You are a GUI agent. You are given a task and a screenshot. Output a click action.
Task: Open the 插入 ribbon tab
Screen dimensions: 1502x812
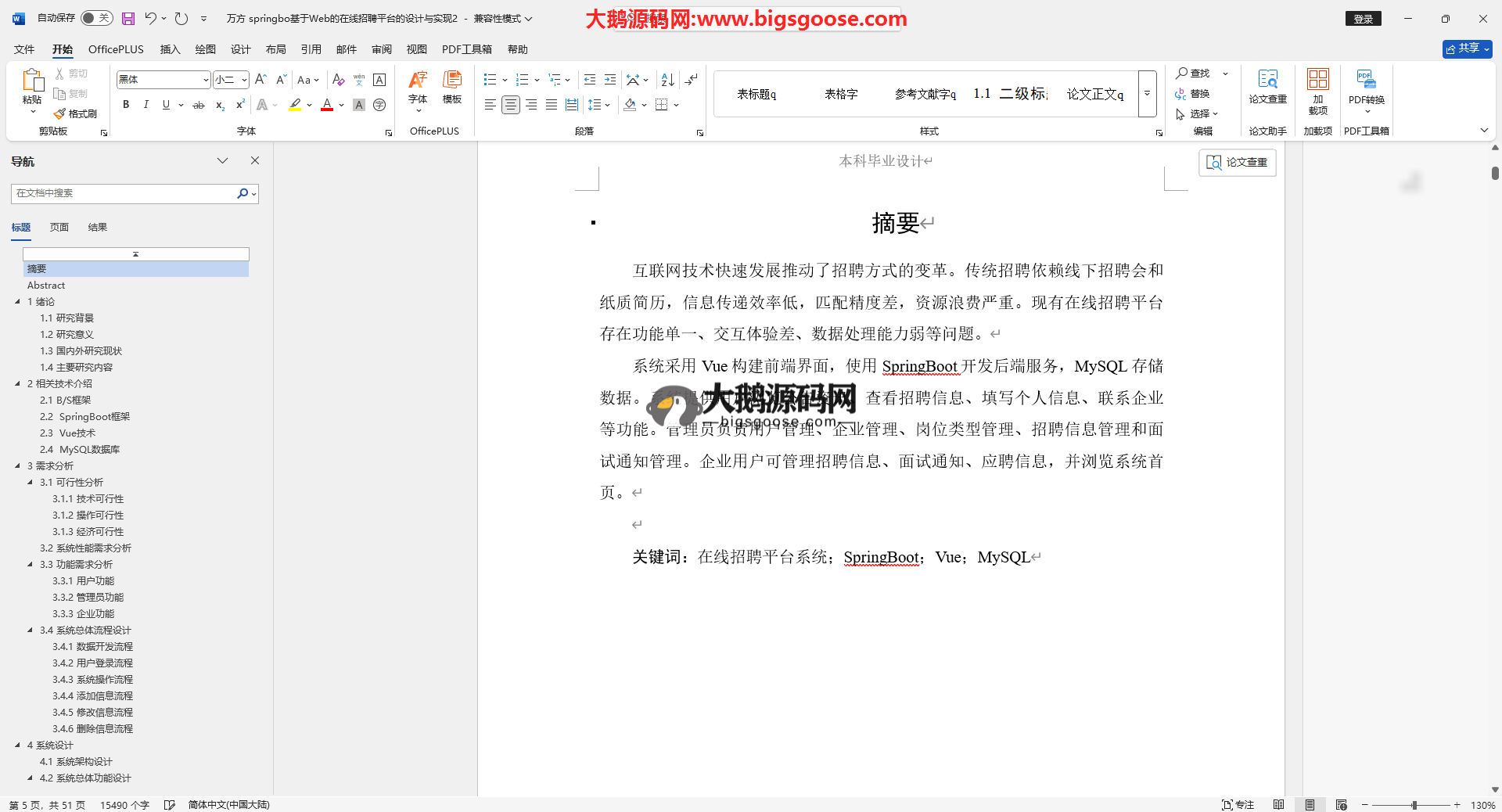[170, 49]
